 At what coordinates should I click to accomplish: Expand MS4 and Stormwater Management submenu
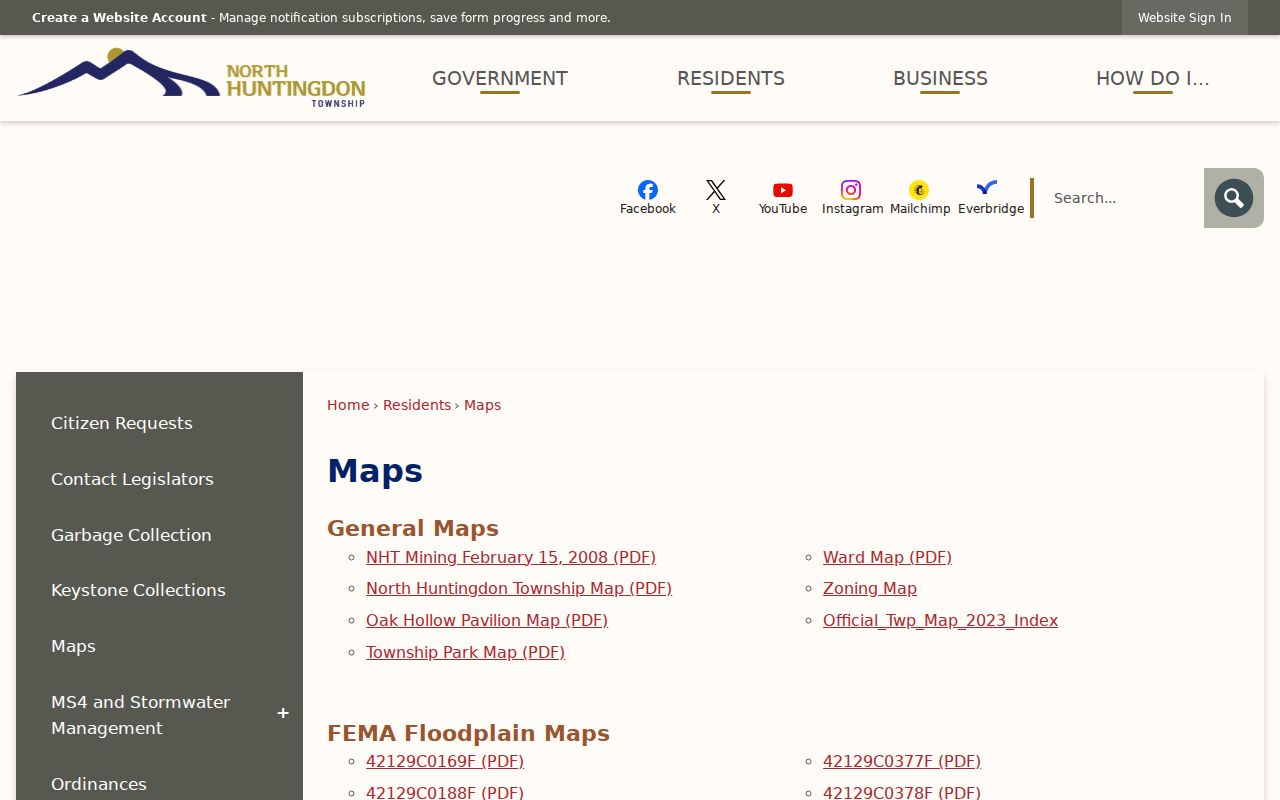pyautogui.click(x=283, y=714)
